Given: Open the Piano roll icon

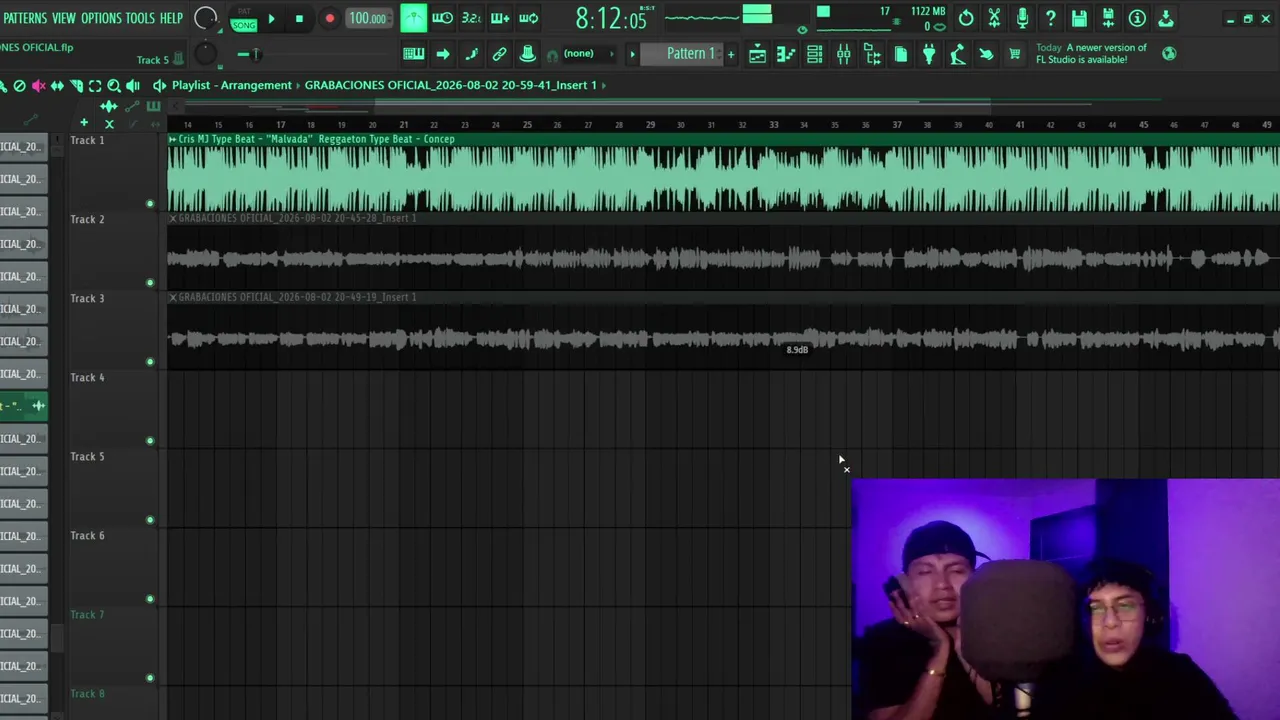Looking at the screenshot, I should click(x=786, y=54).
